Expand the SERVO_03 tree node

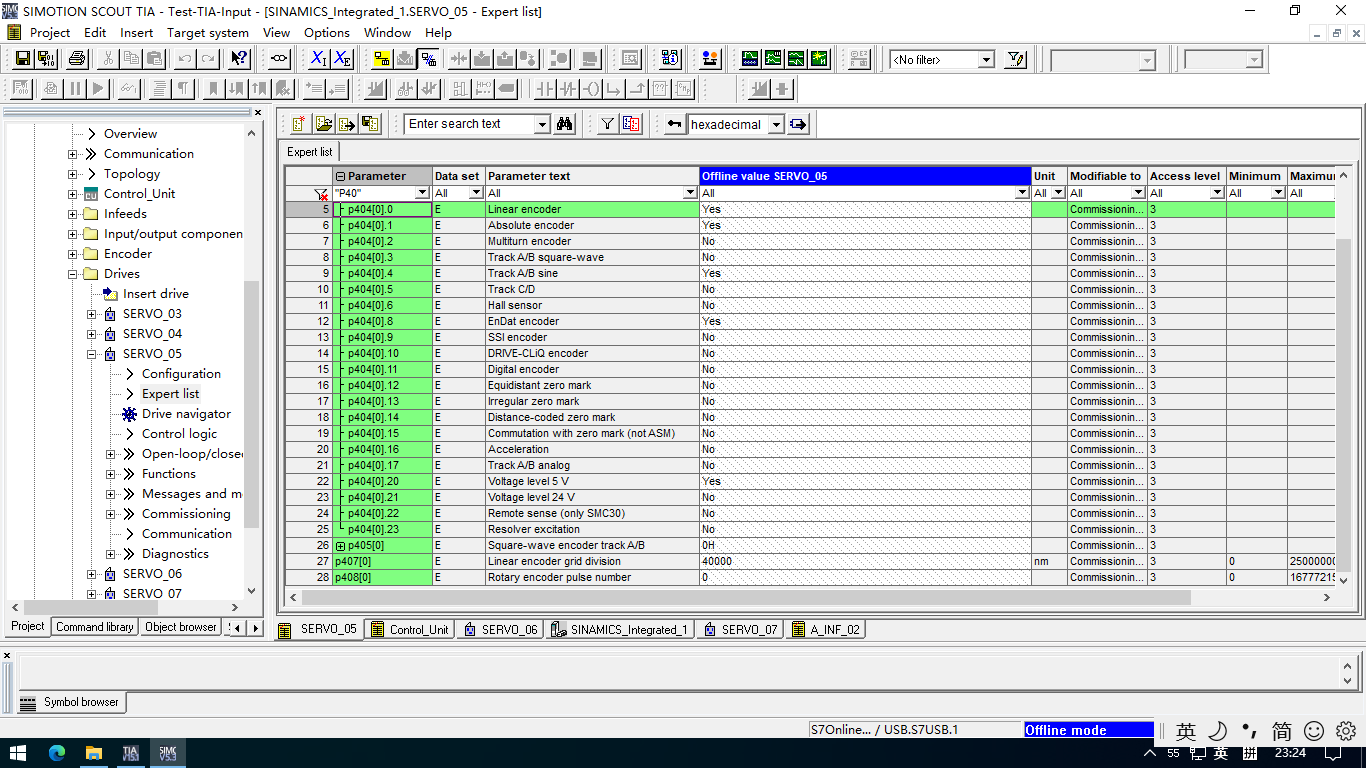point(91,314)
